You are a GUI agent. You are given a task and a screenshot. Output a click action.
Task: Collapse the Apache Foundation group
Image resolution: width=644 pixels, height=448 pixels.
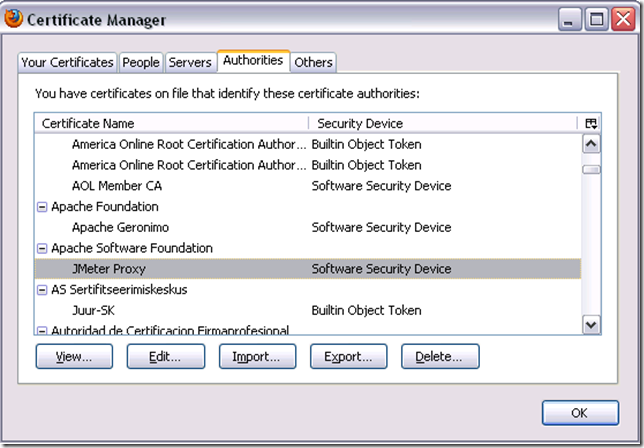point(42,207)
